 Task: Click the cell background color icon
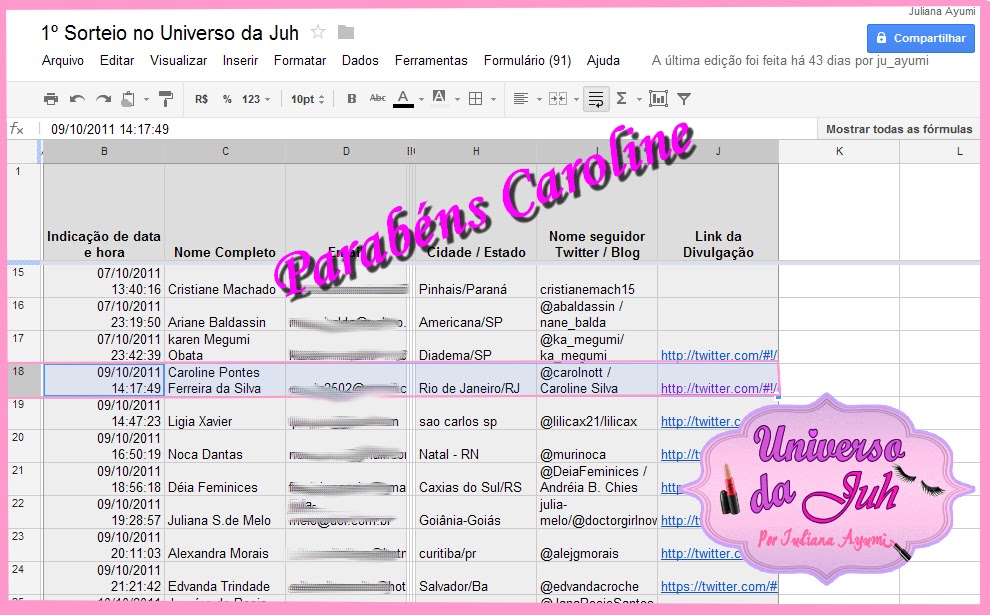tap(439, 98)
